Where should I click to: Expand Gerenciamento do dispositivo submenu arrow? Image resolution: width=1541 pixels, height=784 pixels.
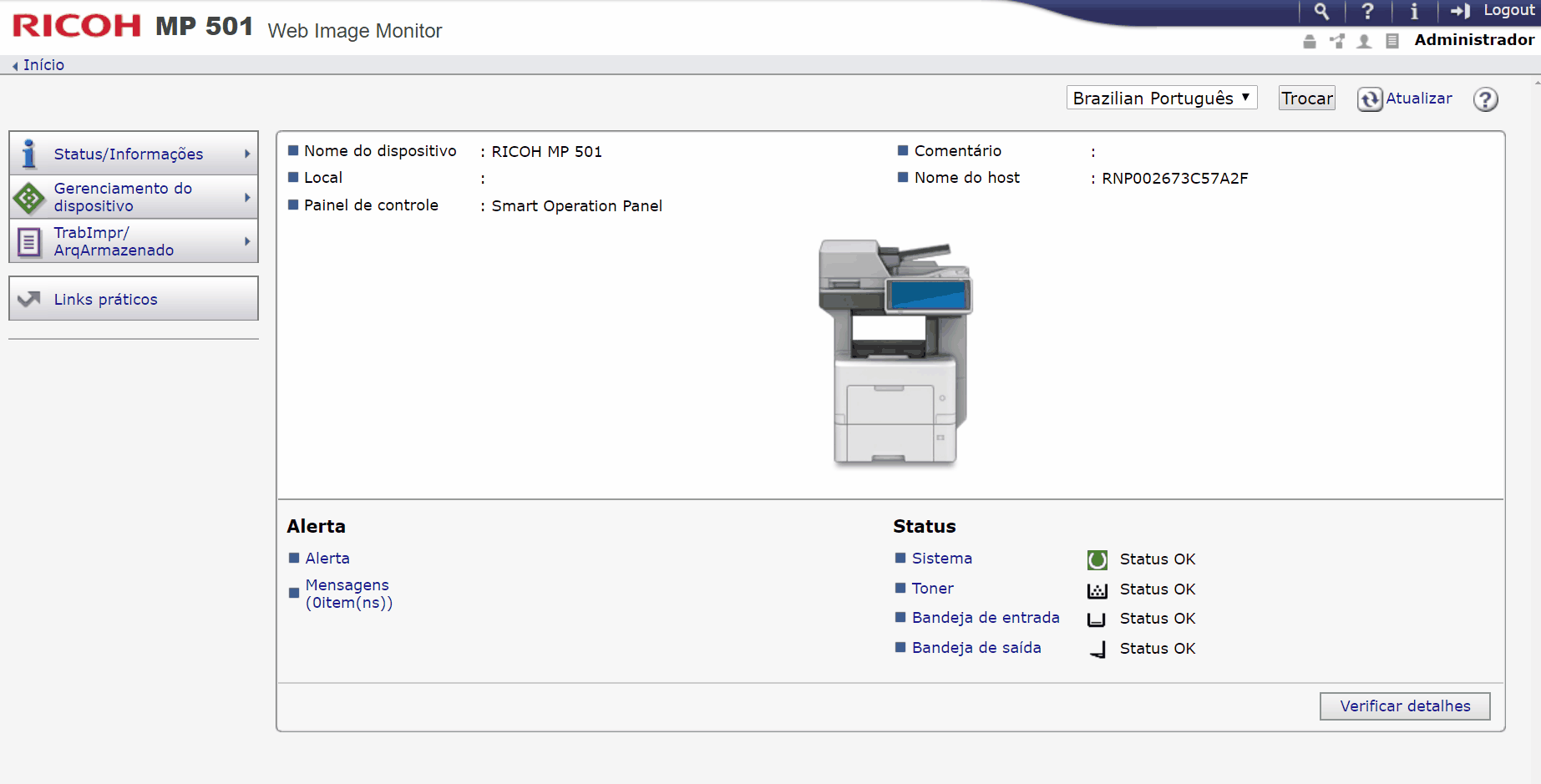pos(247,197)
